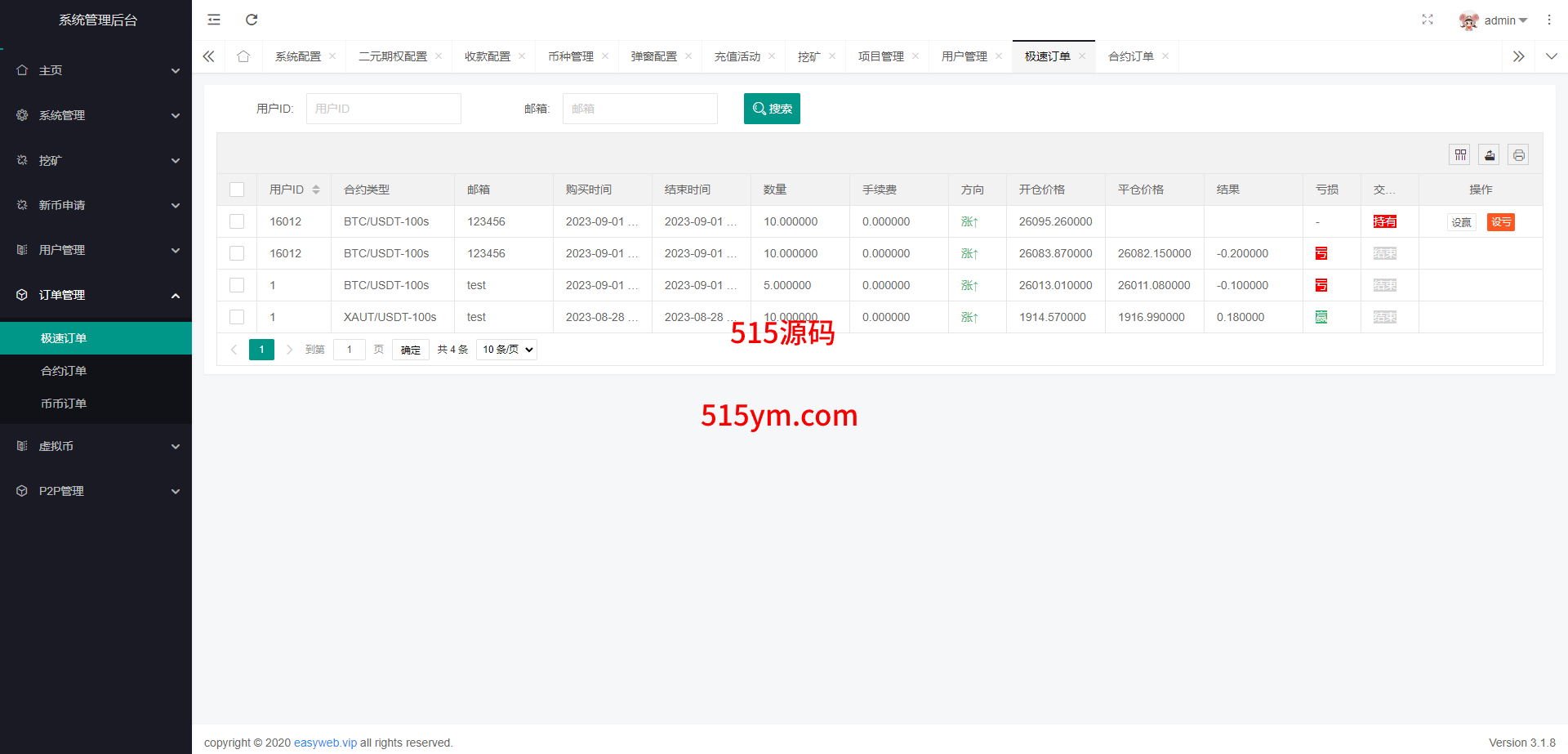Expand the 虚拟币 sidebar menu
This screenshot has height=754, width=1568.
pyautogui.click(x=96, y=446)
